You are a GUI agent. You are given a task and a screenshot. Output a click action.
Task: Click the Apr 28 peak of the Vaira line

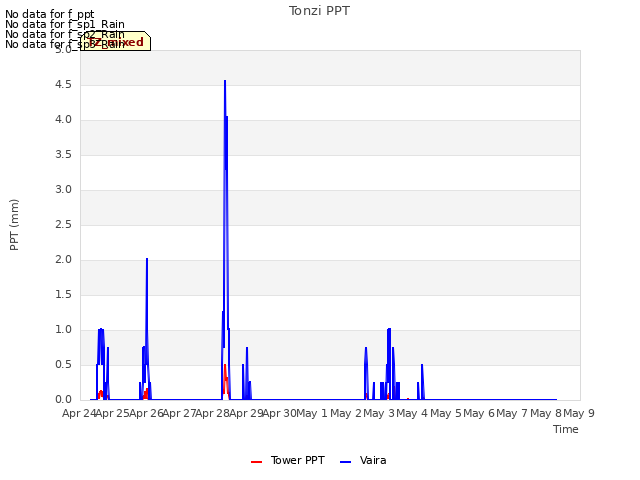(x=225, y=81)
